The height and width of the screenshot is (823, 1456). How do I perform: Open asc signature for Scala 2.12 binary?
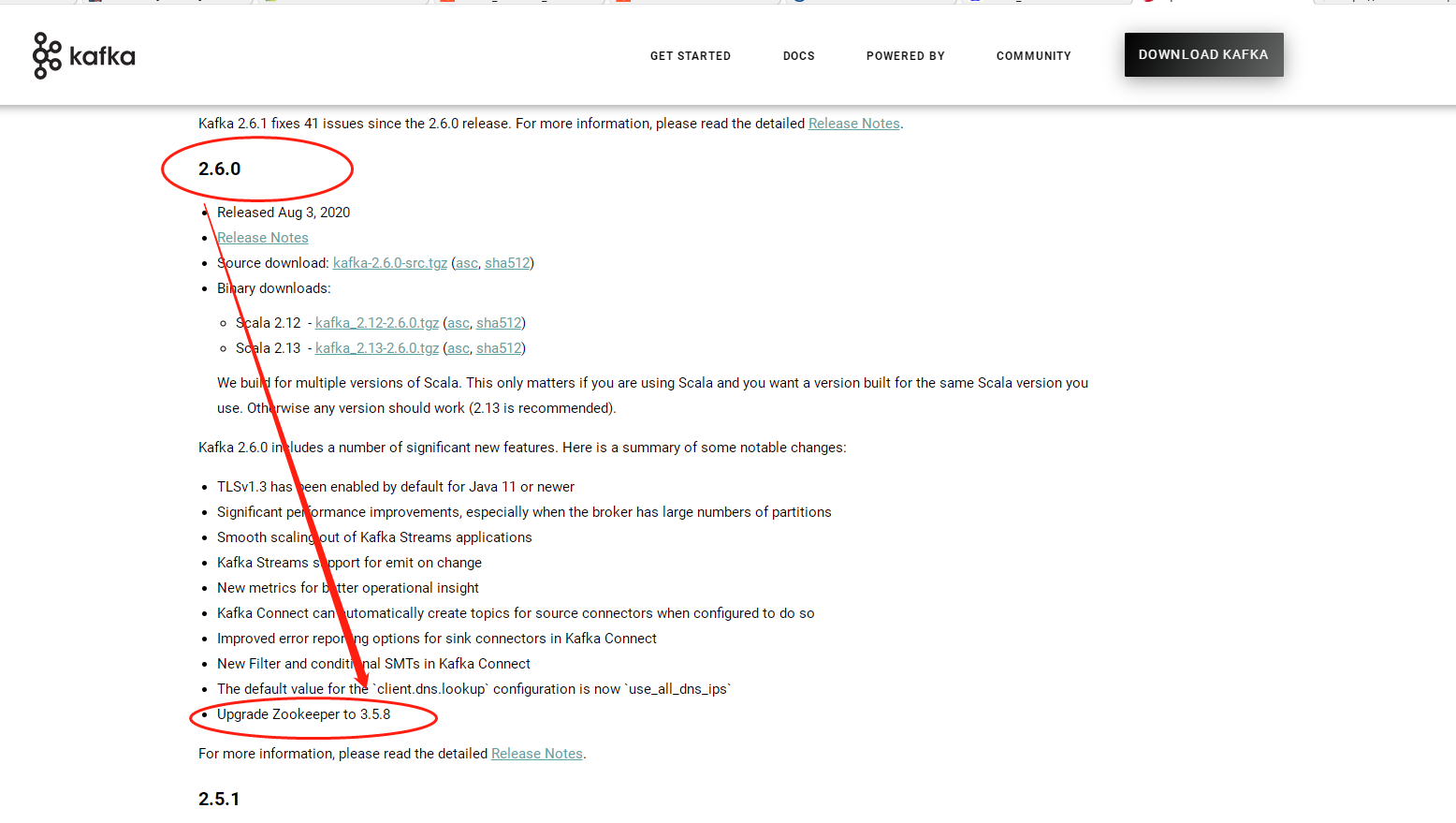pyautogui.click(x=459, y=323)
